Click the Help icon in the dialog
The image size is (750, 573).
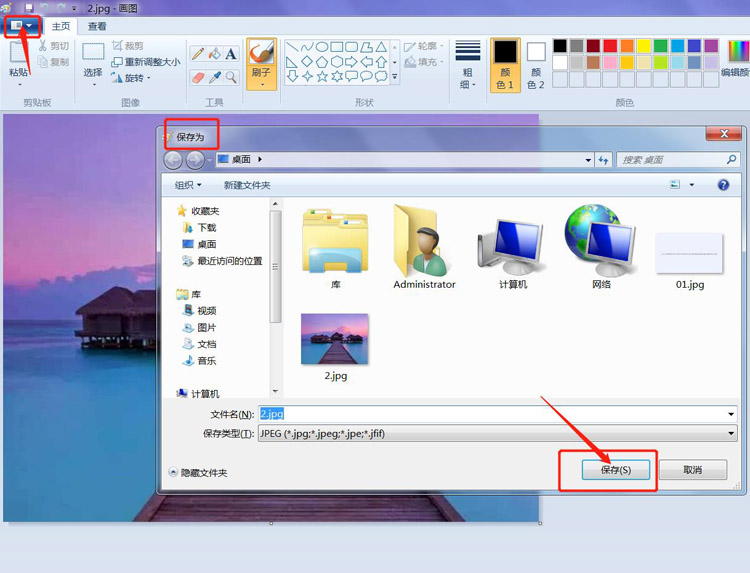coord(723,185)
